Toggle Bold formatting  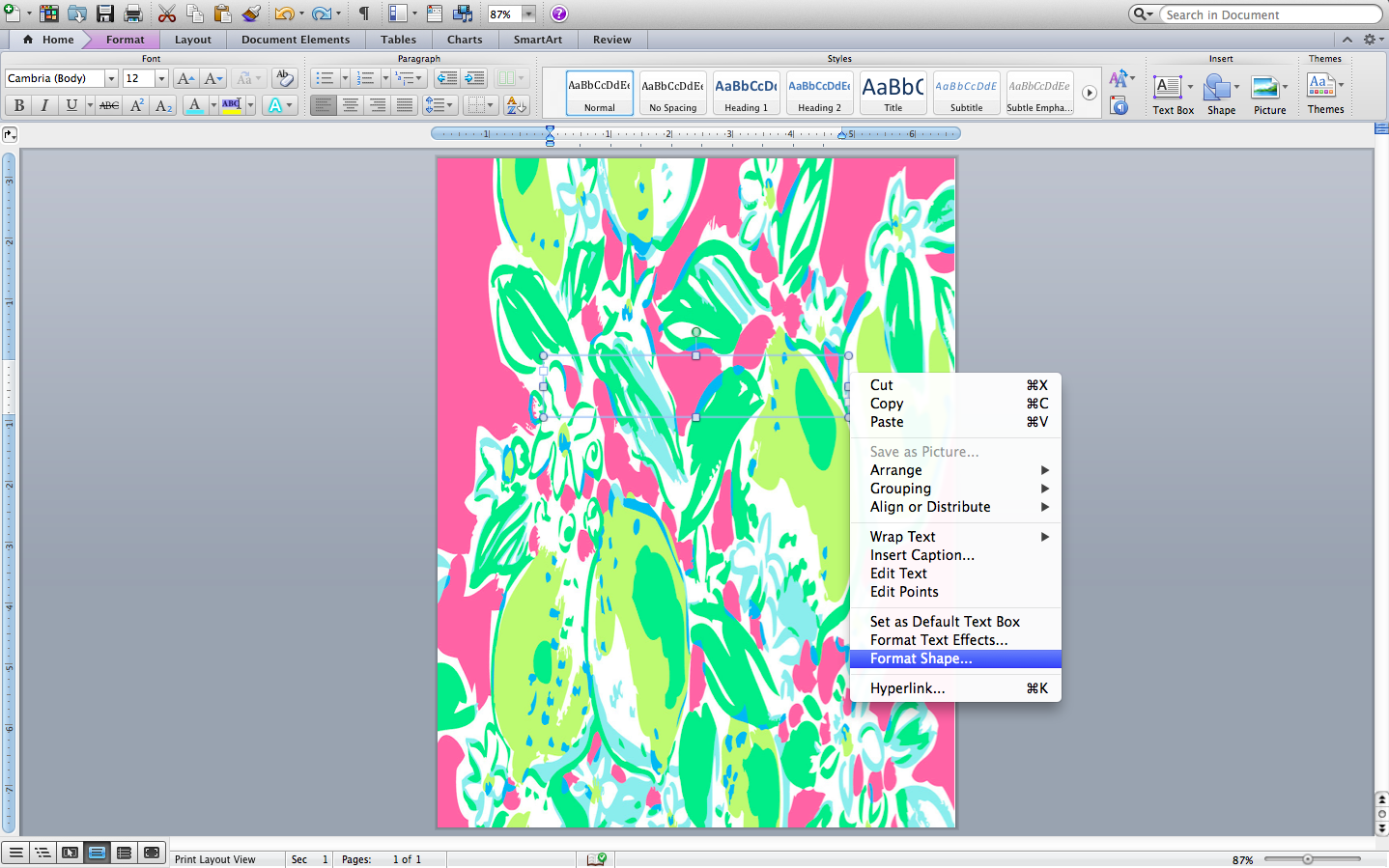click(x=18, y=105)
